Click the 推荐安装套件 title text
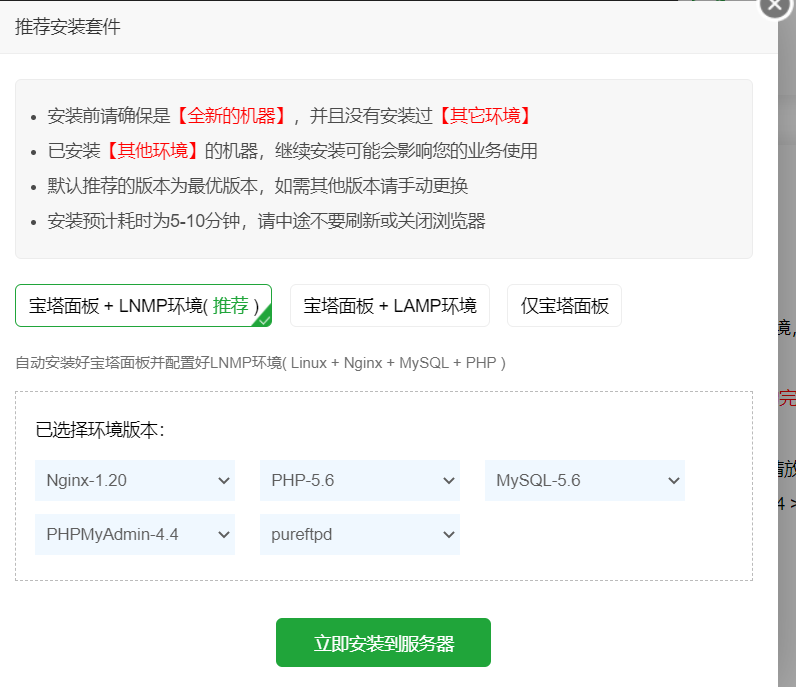This screenshot has height=687, width=796. (68, 27)
